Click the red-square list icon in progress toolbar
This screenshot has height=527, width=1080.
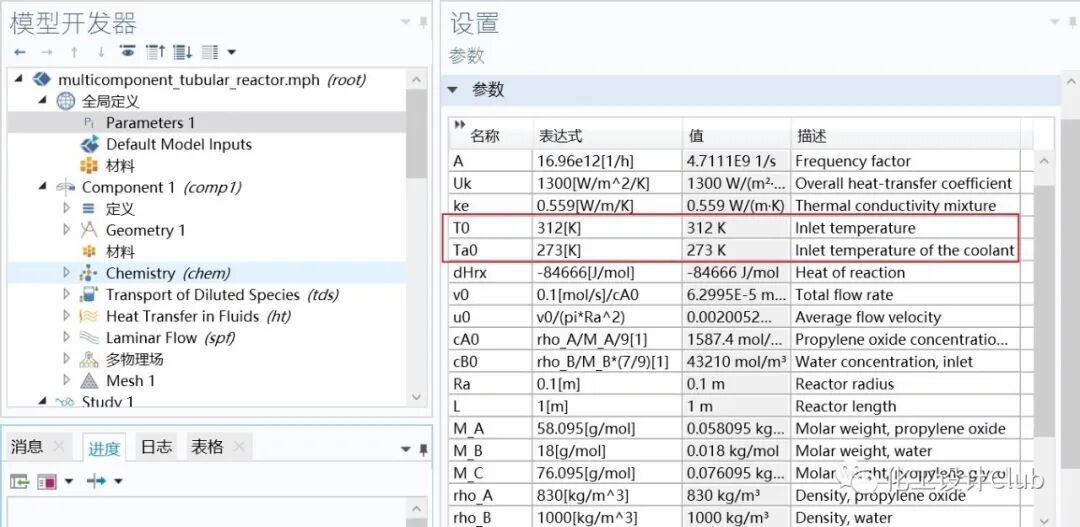click(47, 481)
